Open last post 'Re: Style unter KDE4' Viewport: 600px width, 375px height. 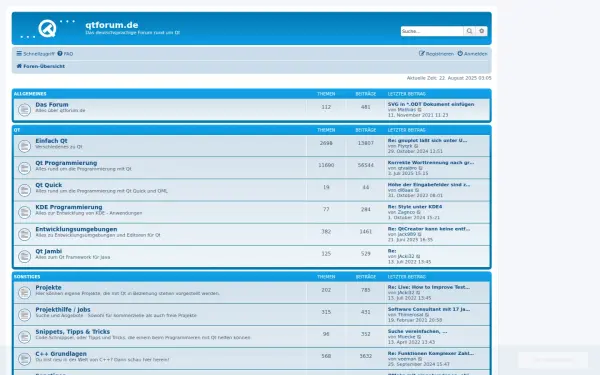[415, 207]
